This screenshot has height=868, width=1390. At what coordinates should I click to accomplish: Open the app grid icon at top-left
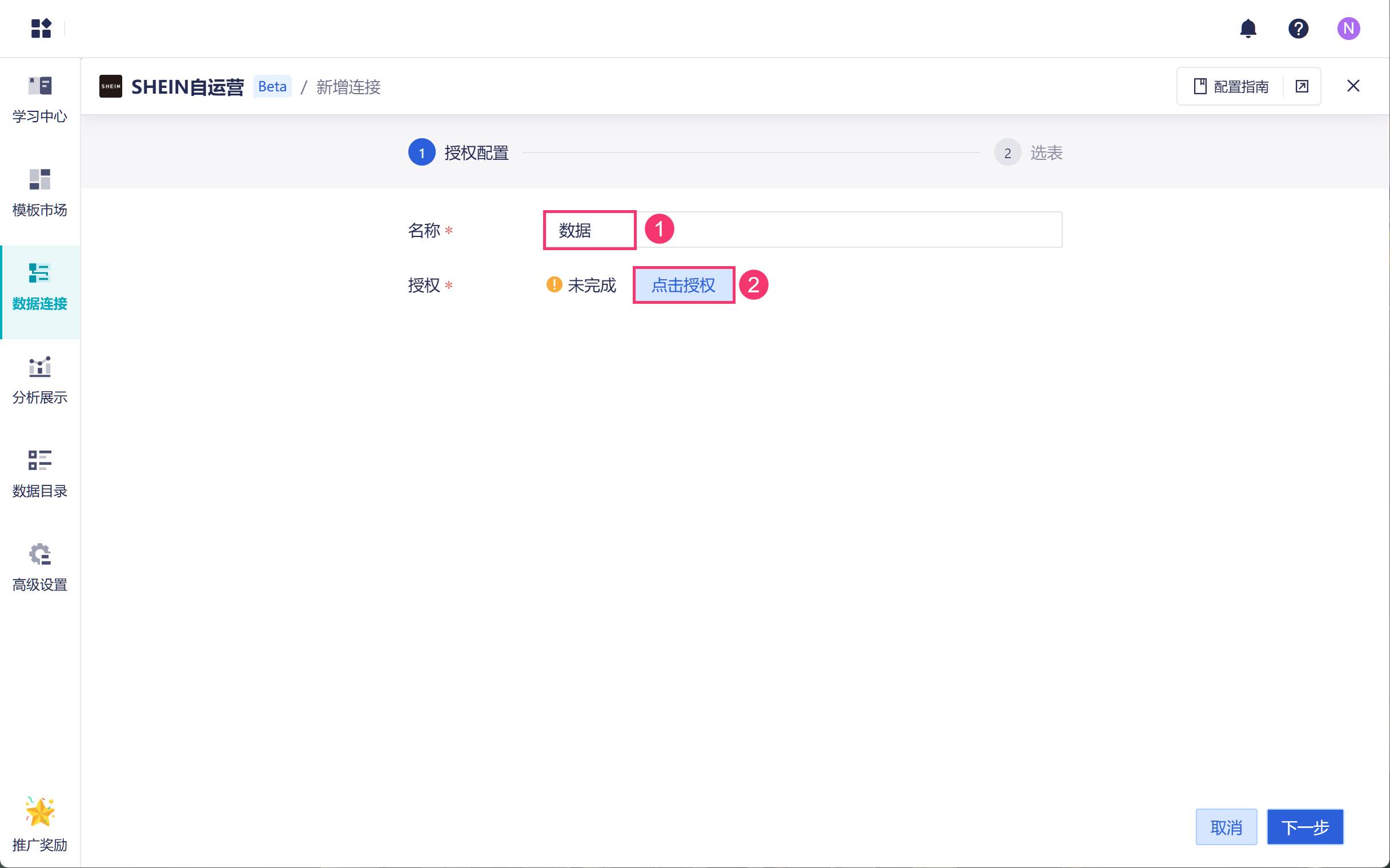41,28
